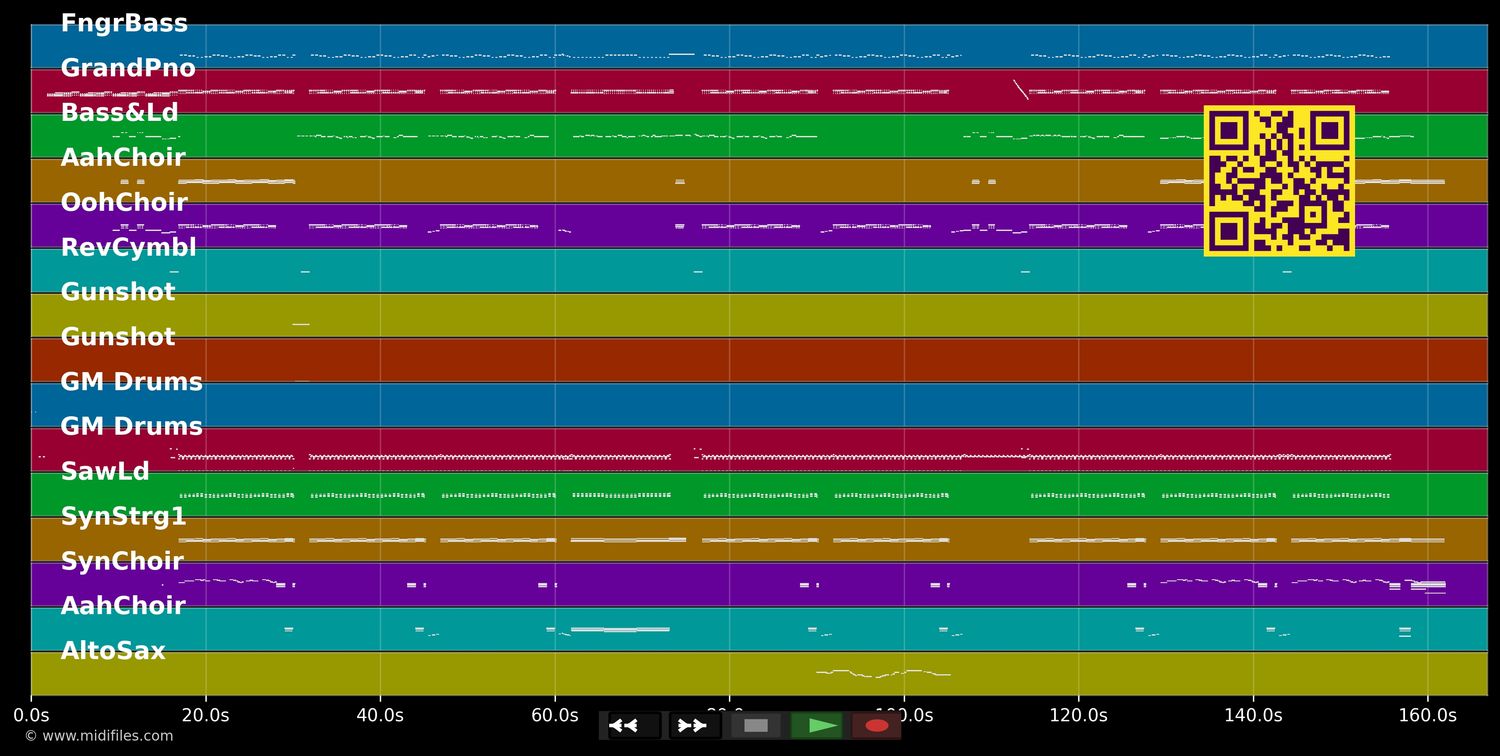Click the yellow QR code

coord(1279,181)
